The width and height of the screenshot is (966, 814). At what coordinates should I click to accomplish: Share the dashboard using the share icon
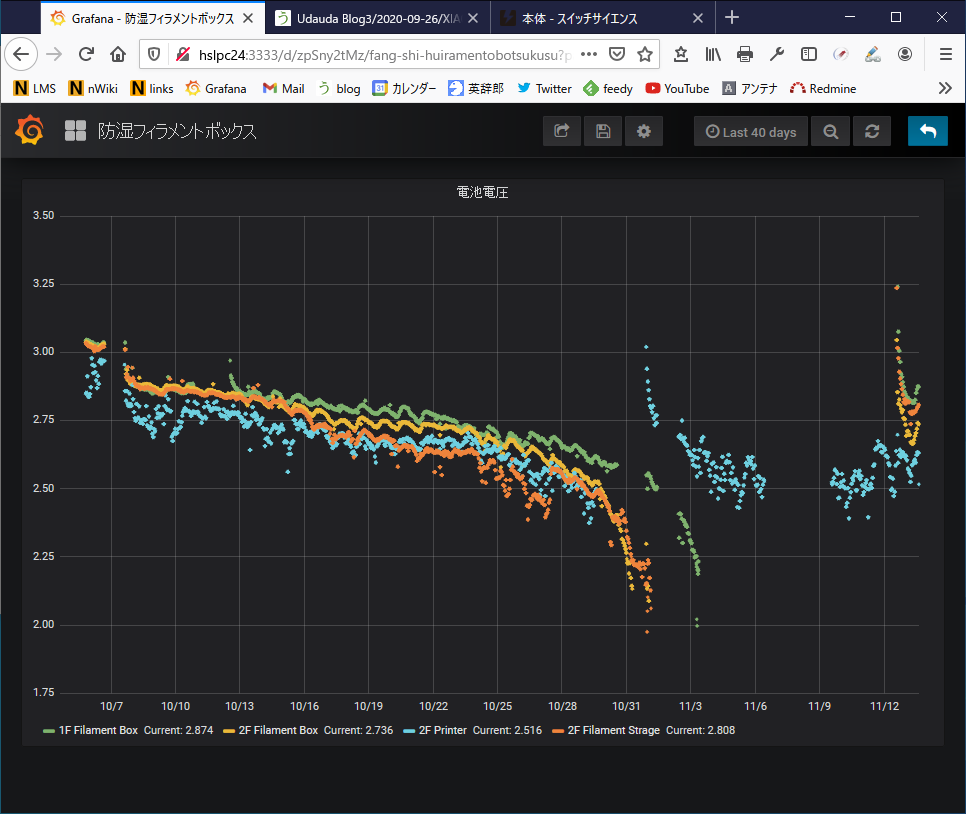562,131
